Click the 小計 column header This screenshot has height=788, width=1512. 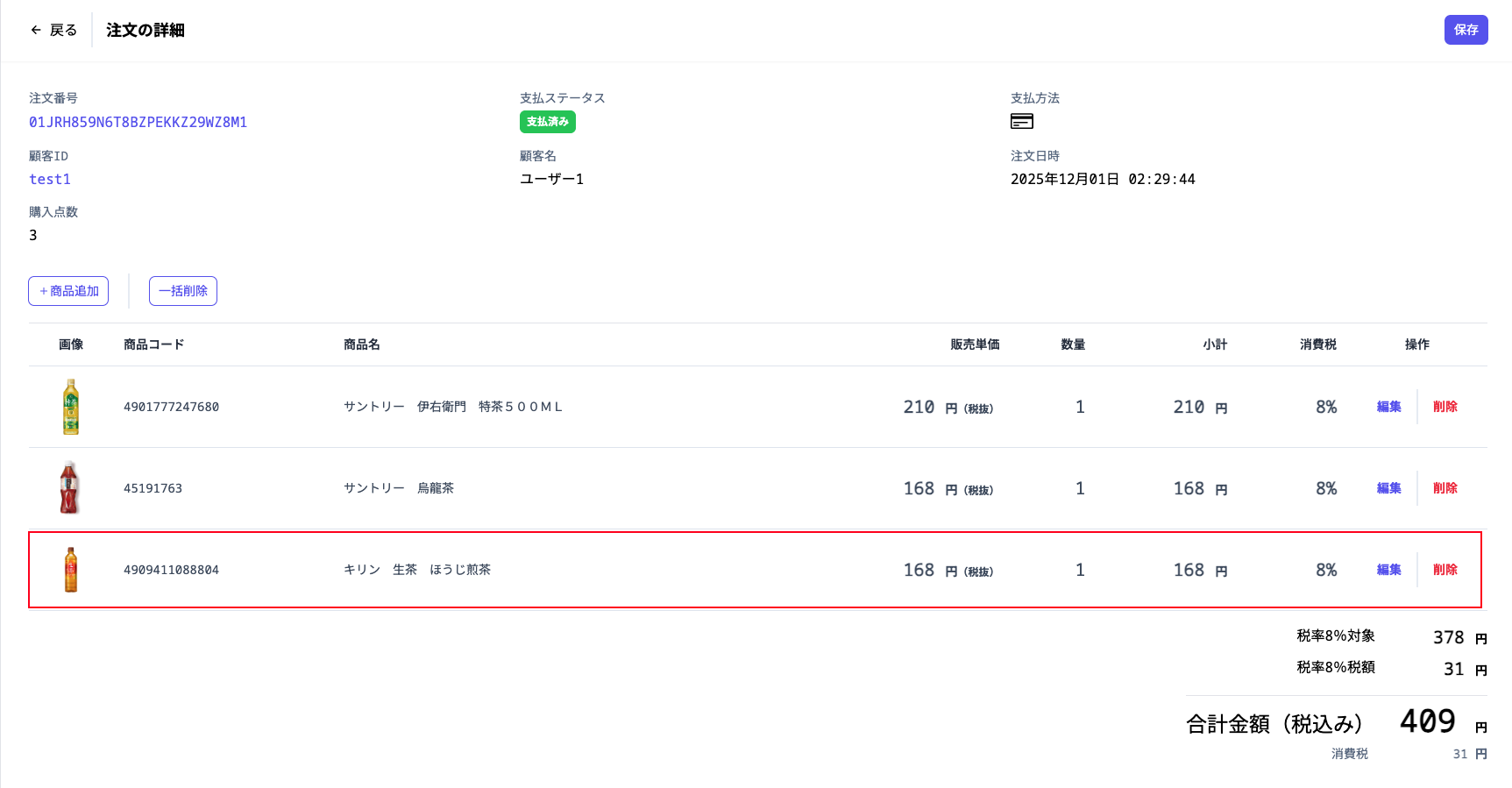pos(1215,344)
